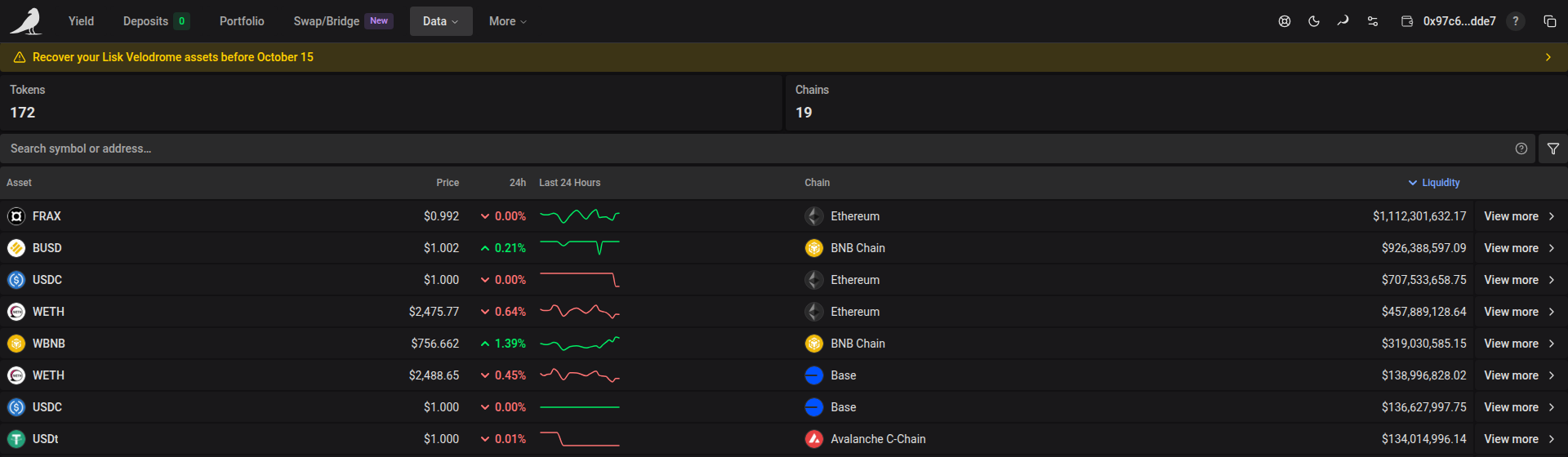Expand the Lisk Velodrome warning banner arrow

pyautogui.click(x=1548, y=57)
